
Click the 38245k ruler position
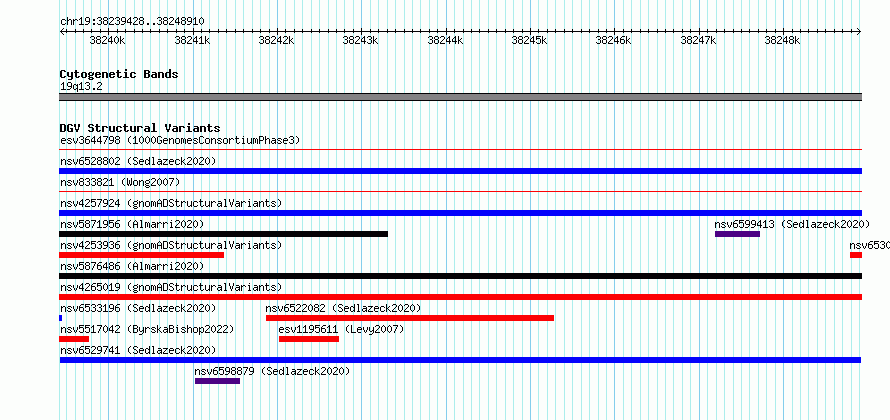(x=529, y=41)
